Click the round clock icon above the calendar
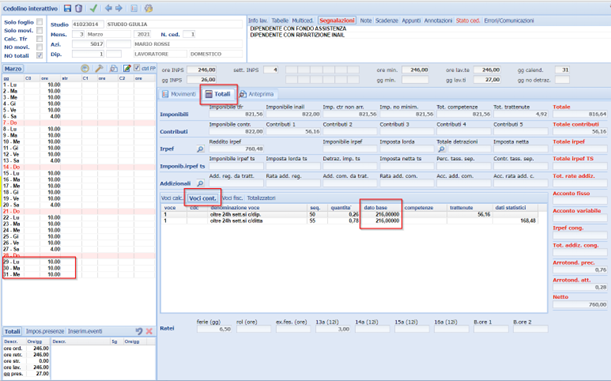This screenshot has height=381, width=611. [85, 69]
